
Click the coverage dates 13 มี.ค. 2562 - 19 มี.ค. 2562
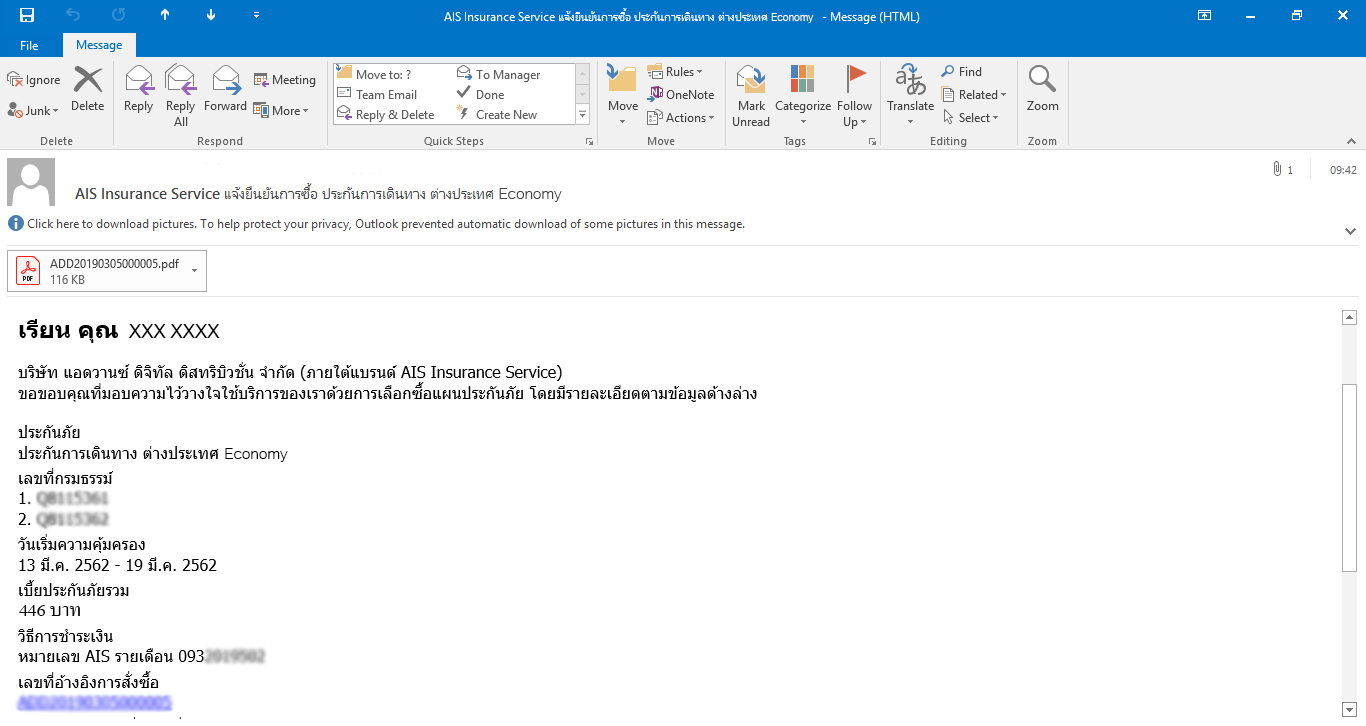118,566
